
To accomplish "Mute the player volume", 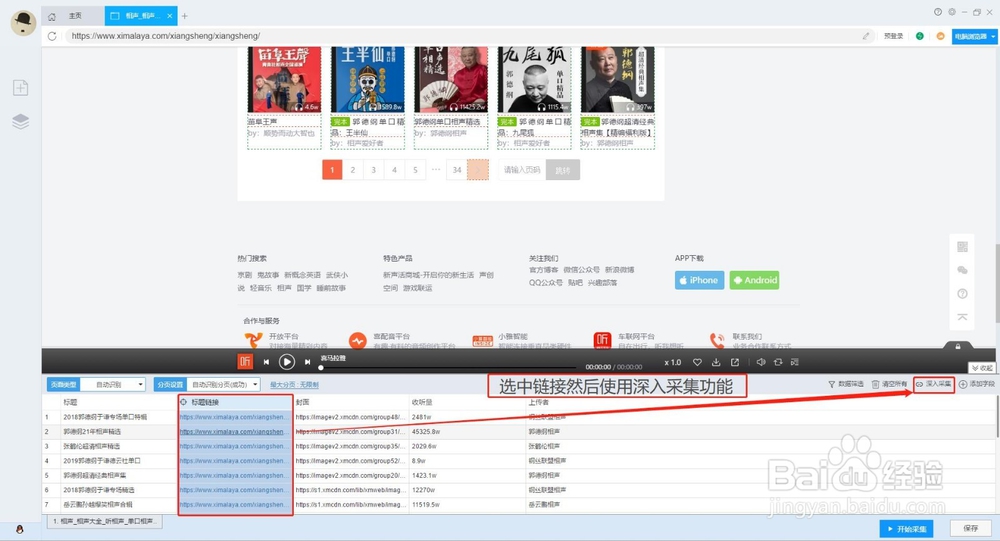I will pyautogui.click(x=760, y=362).
